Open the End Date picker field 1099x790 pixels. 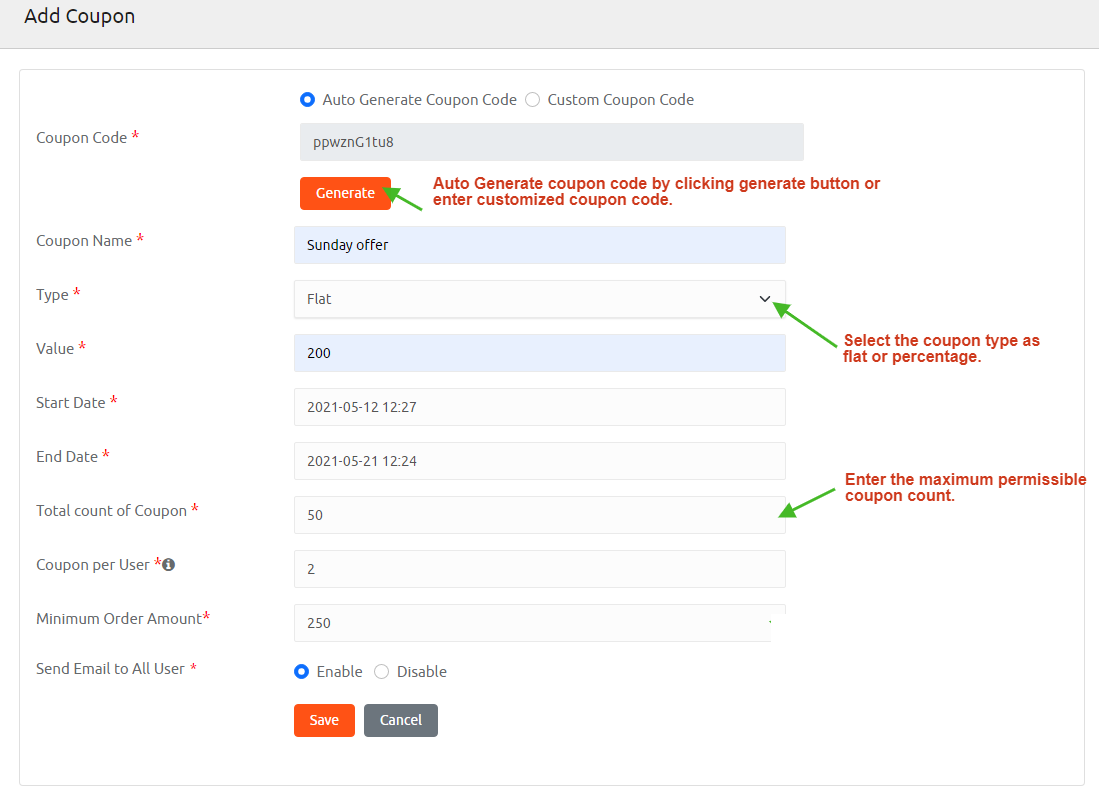539,461
